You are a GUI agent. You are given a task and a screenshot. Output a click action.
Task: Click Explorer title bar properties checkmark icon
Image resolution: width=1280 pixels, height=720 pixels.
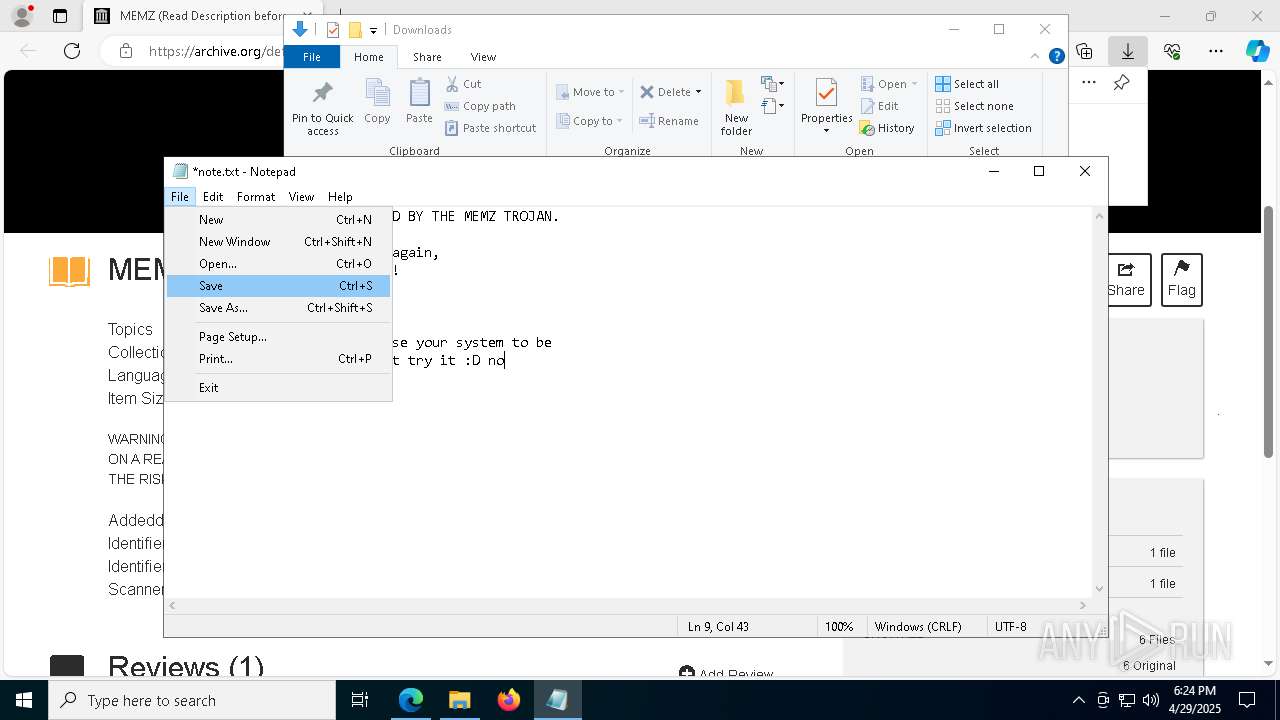click(x=333, y=30)
